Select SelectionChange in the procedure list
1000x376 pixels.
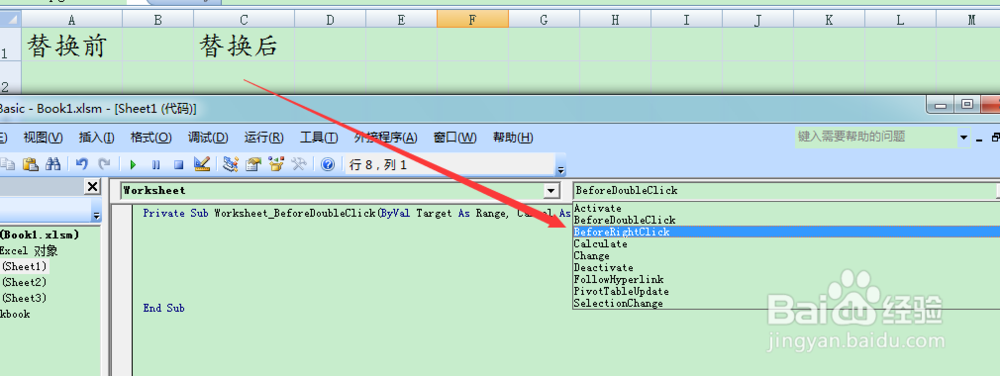point(786,303)
